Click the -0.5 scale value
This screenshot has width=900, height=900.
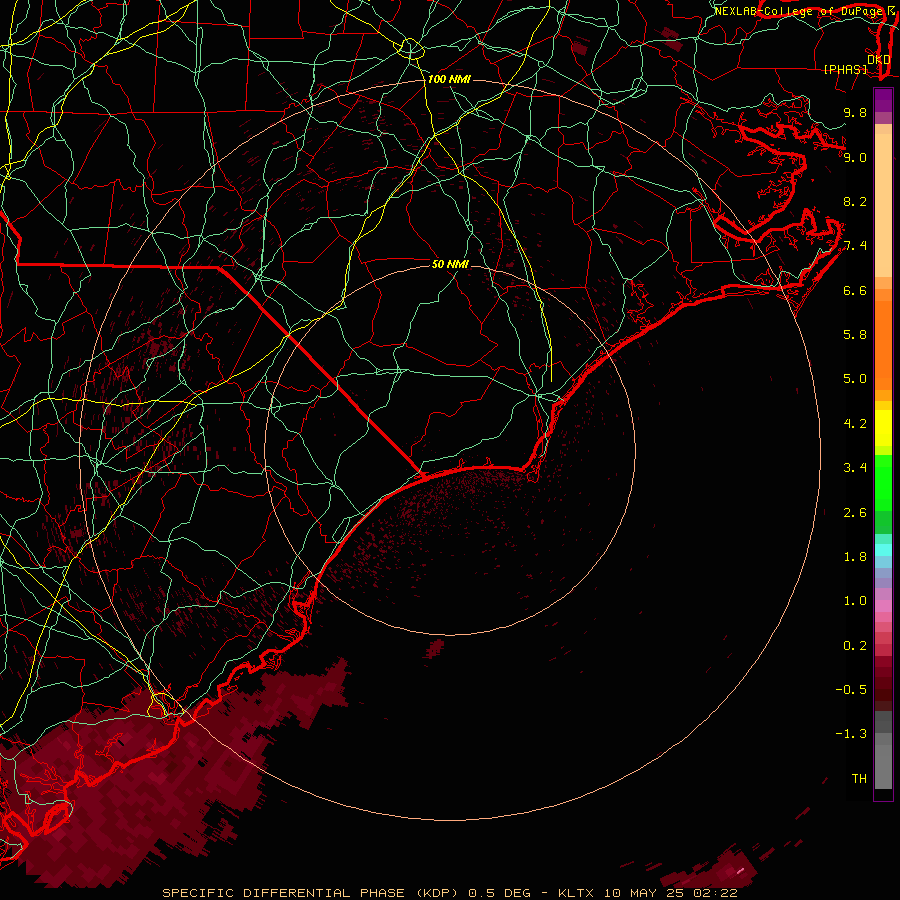[851, 690]
